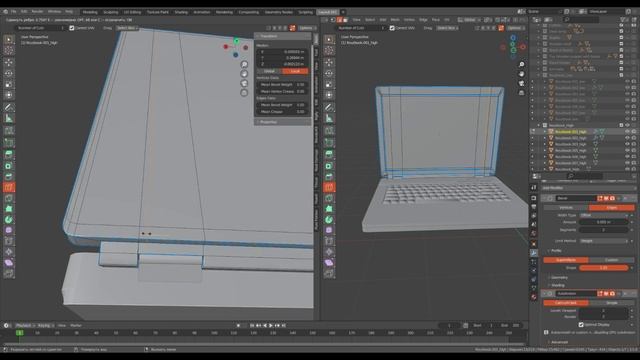
Task: Expand the Profile section of Bevel
Action: tap(556, 251)
